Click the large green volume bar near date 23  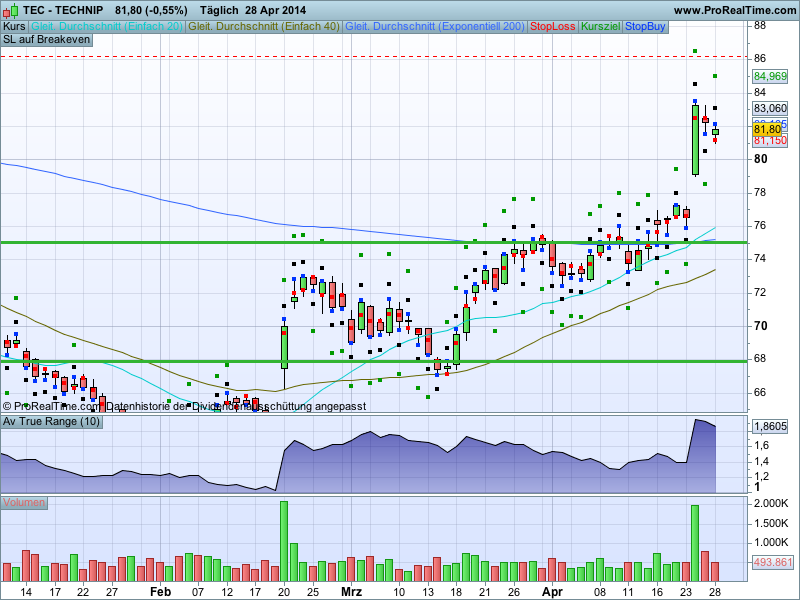tap(695, 543)
